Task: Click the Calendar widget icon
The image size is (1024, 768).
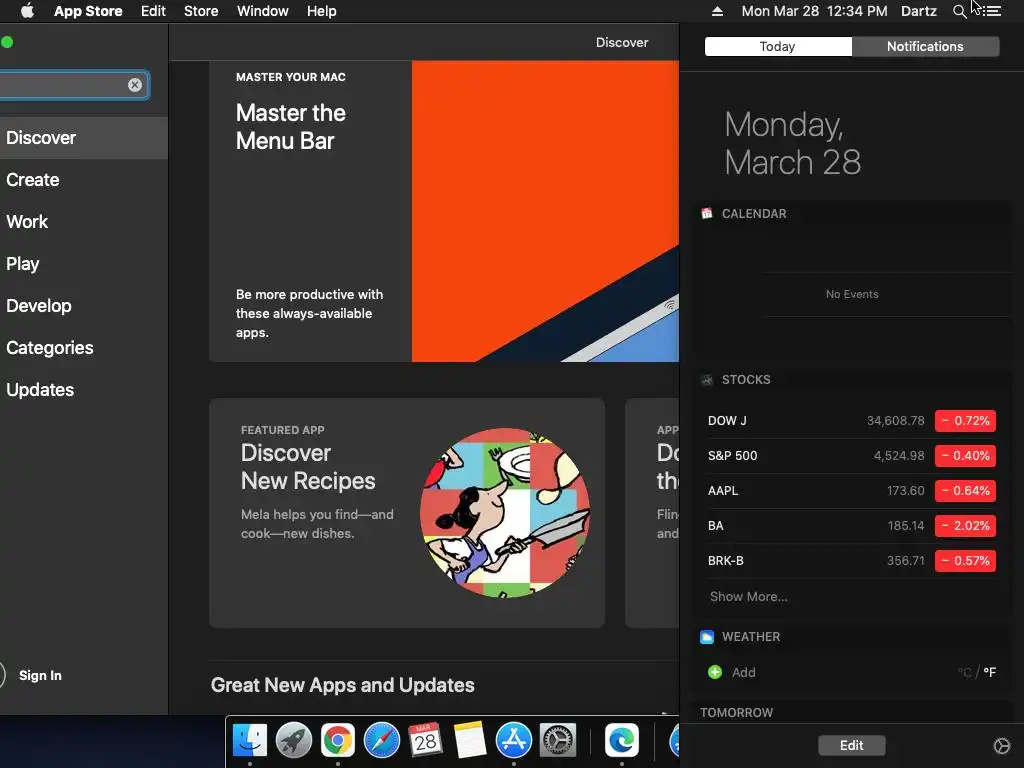Action: 707,214
